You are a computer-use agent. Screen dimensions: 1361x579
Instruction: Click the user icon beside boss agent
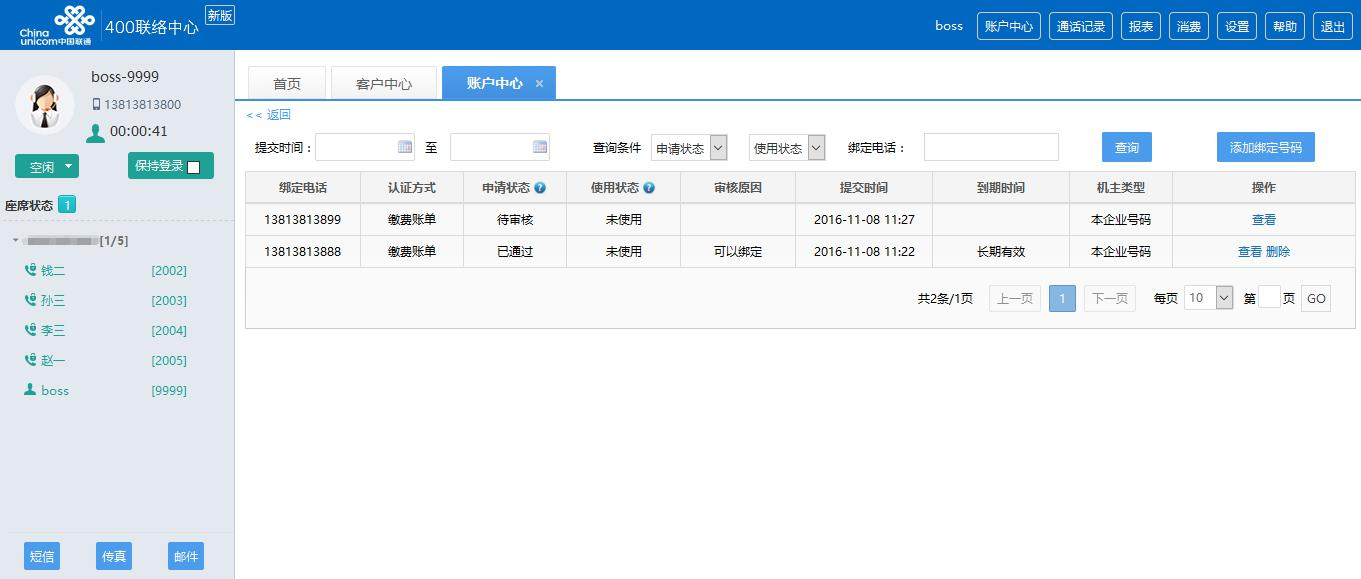[30, 390]
